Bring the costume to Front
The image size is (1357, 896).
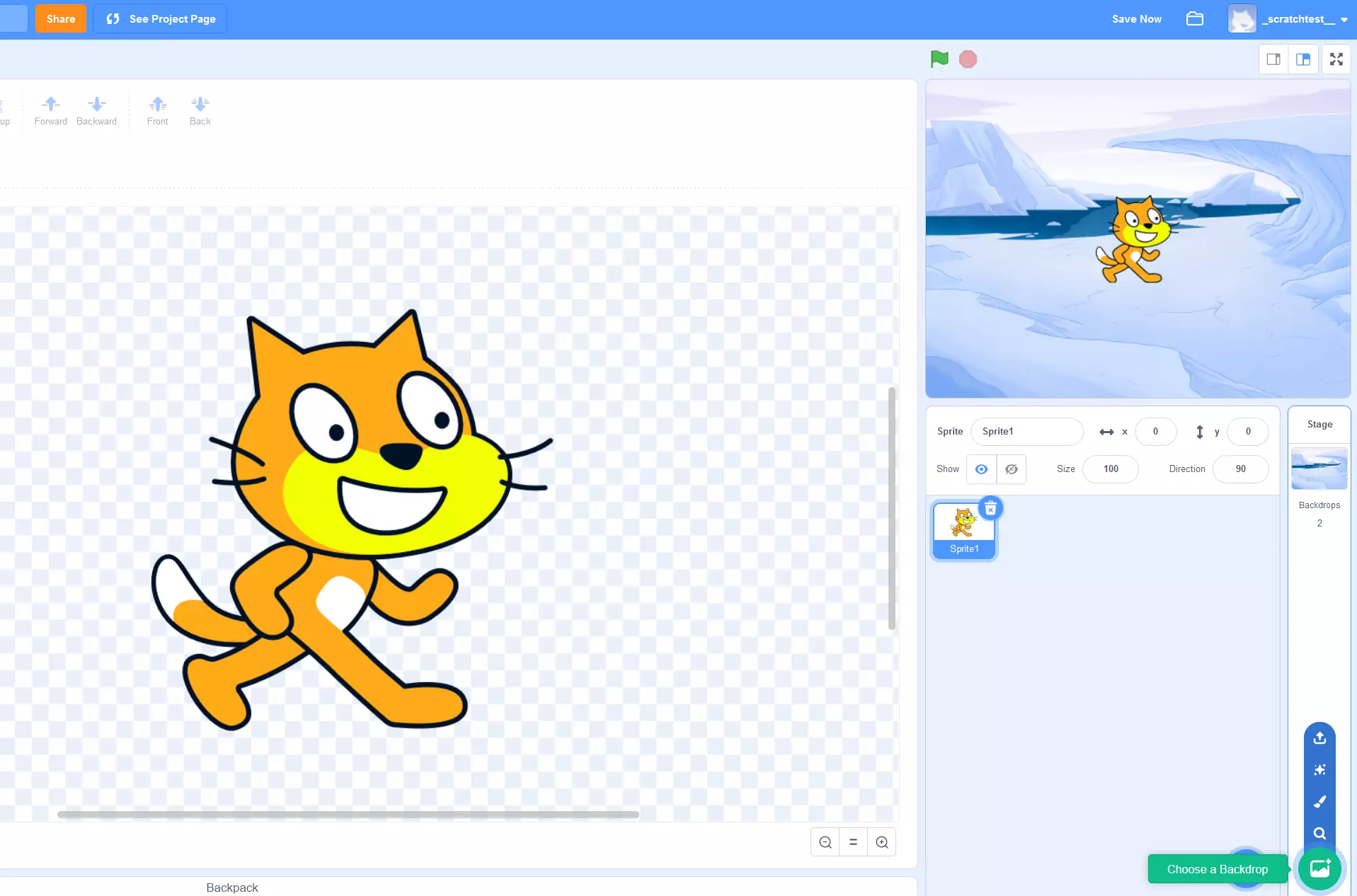pyautogui.click(x=157, y=110)
